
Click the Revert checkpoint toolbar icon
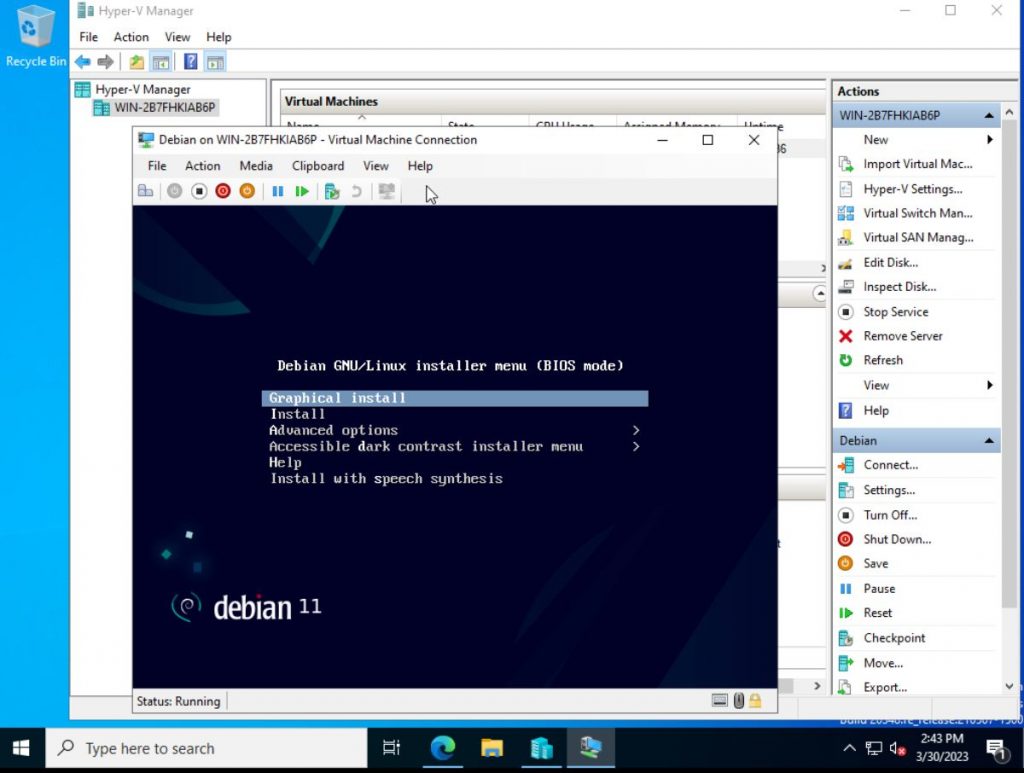(354, 191)
